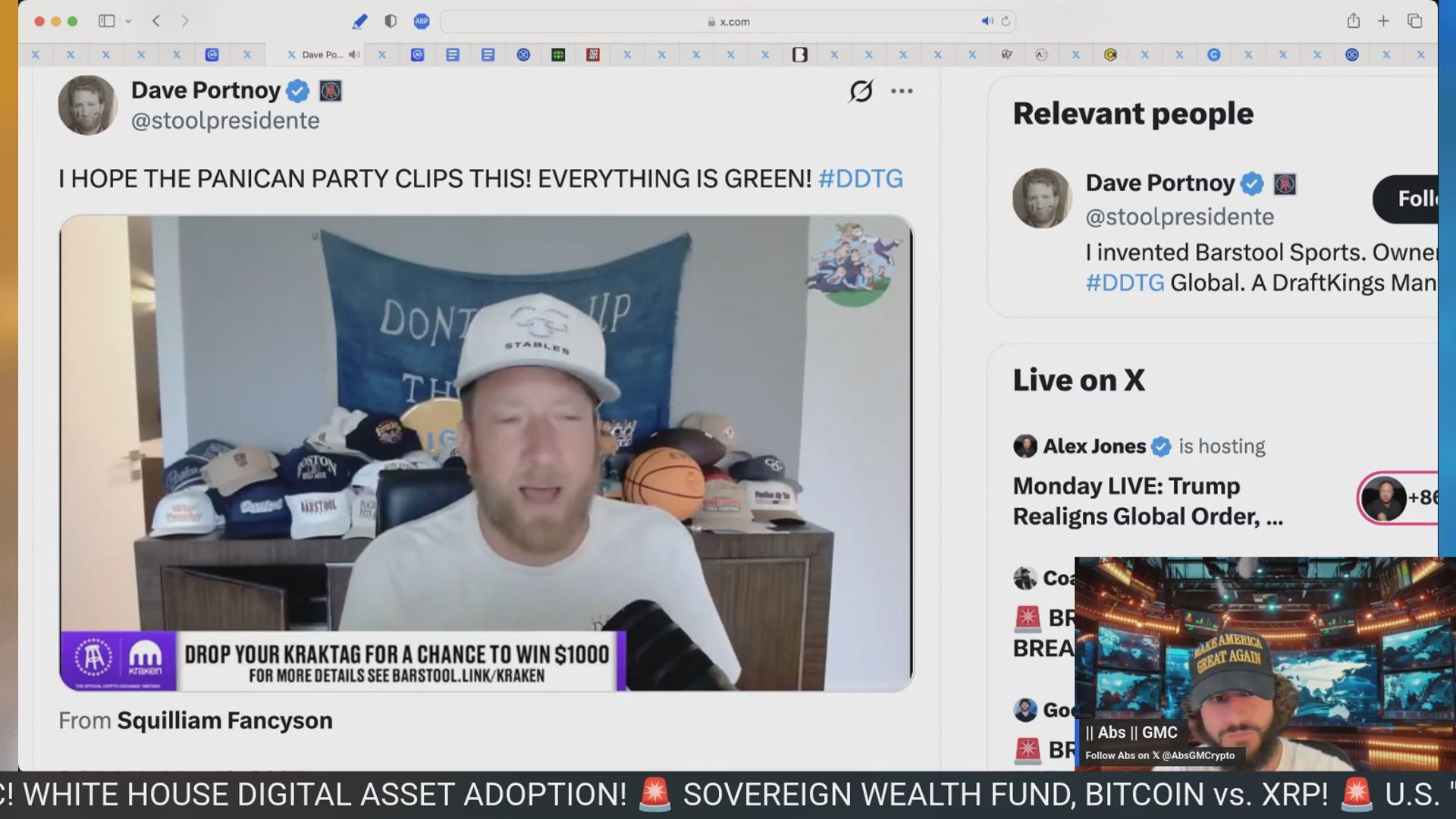
Task: Click verified badge beside tweet author name
Action: click(x=297, y=91)
